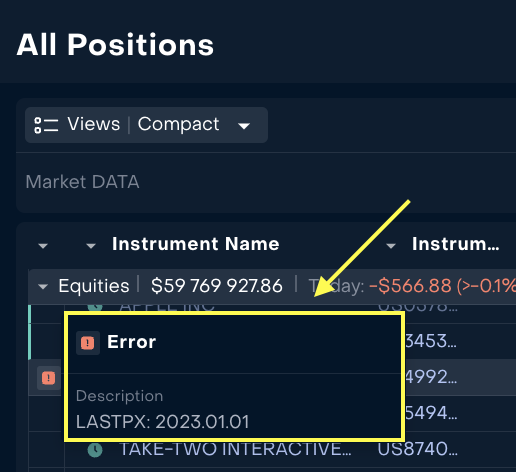The image size is (516, 472).
Task: Click the Views label
Action: (94, 124)
